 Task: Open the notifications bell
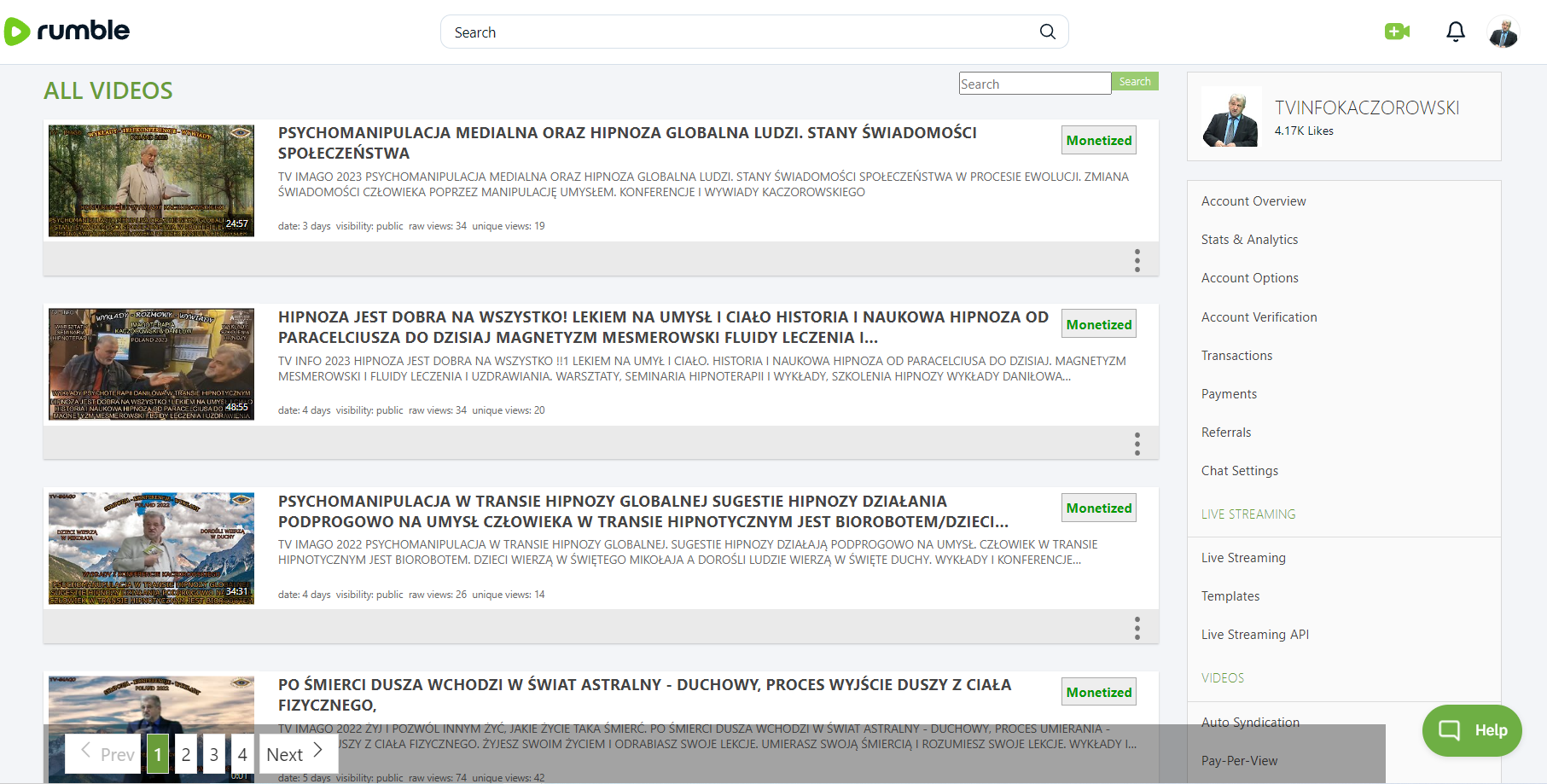1456,32
